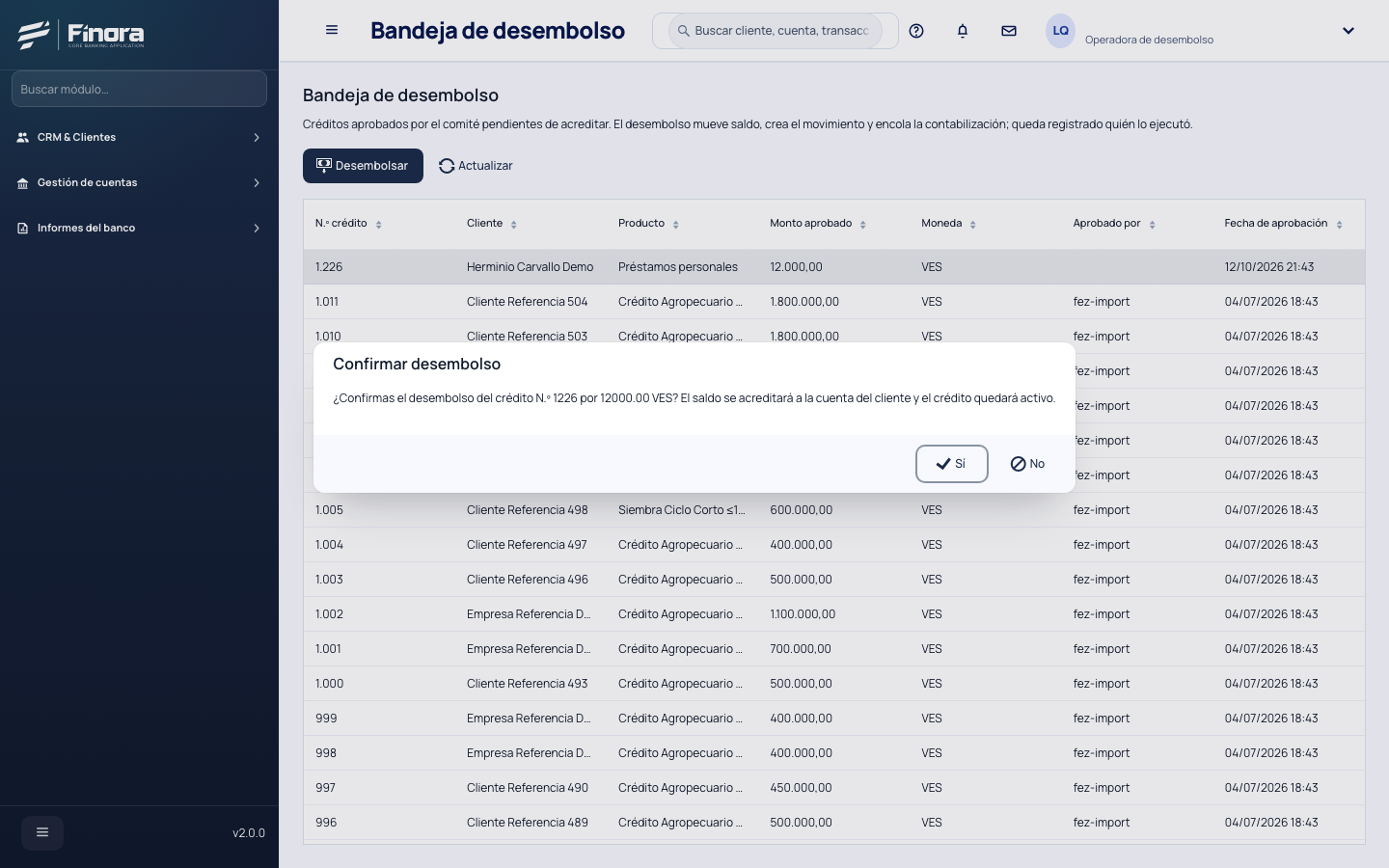Select the row for Cliente Referencia 493
This screenshot has height=868, width=1389.
click(834, 684)
